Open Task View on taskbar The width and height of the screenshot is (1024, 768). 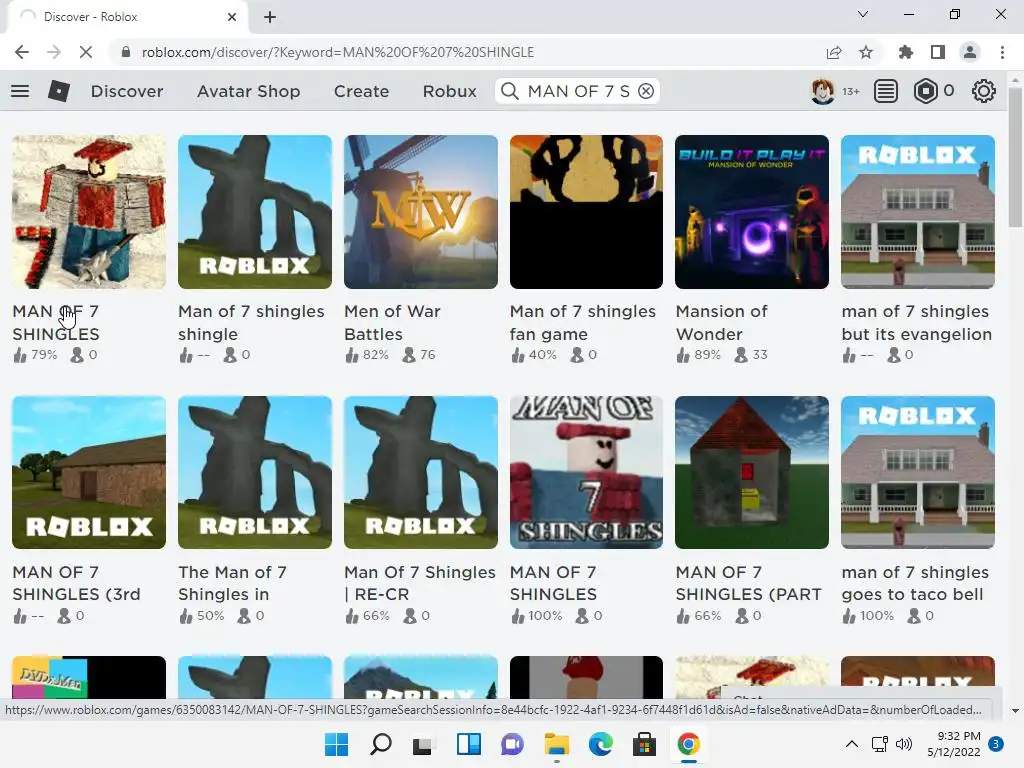(424, 744)
